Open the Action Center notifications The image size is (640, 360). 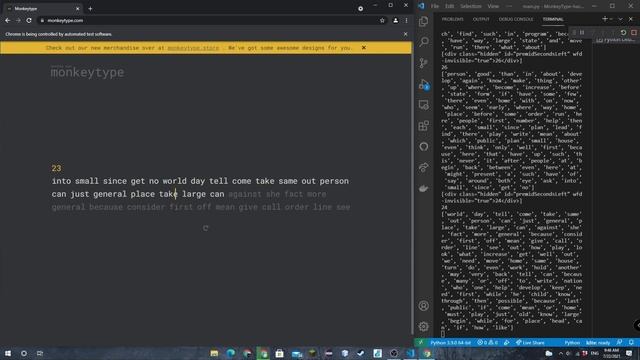coord(629,353)
